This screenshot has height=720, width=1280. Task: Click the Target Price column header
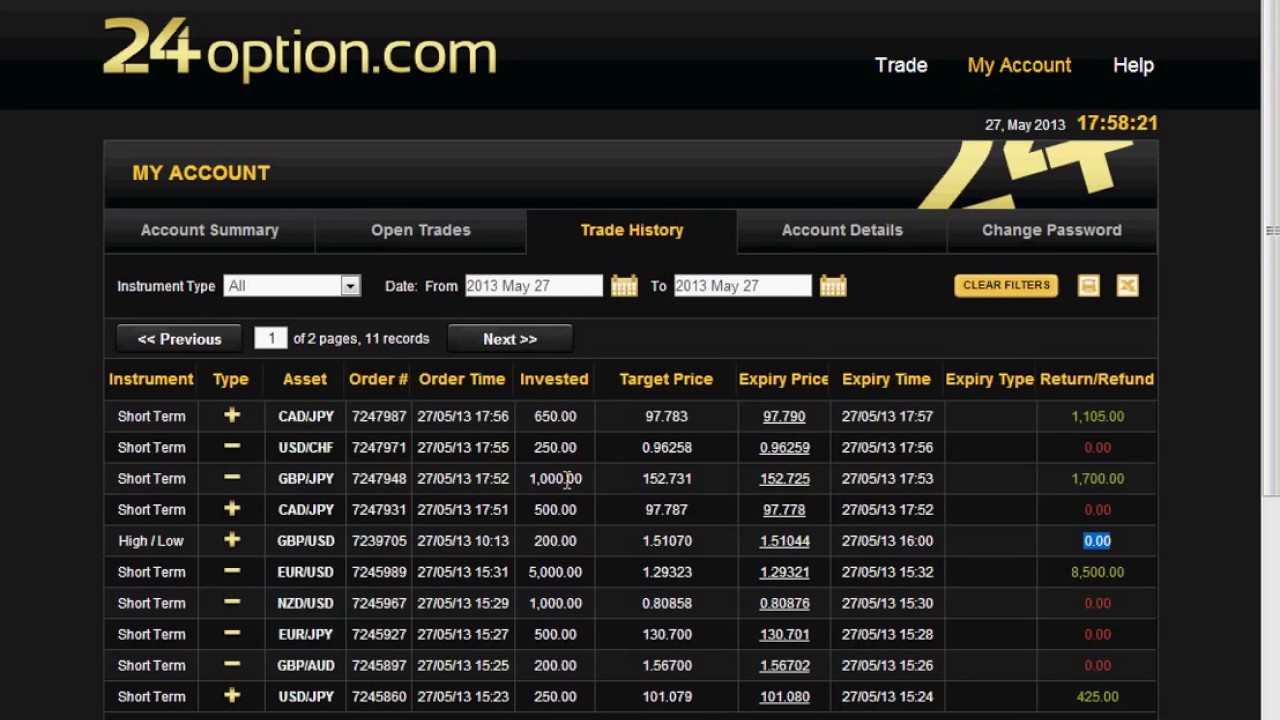click(666, 379)
